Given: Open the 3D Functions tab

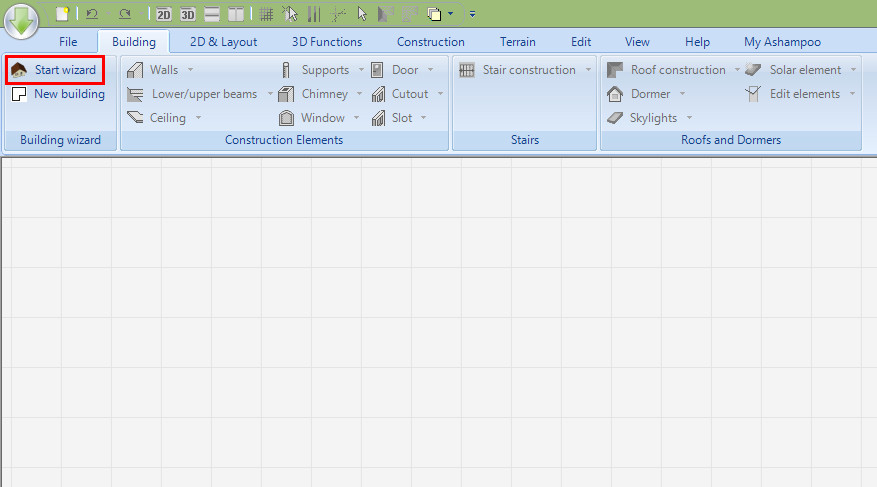Looking at the screenshot, I should point(327,42).
